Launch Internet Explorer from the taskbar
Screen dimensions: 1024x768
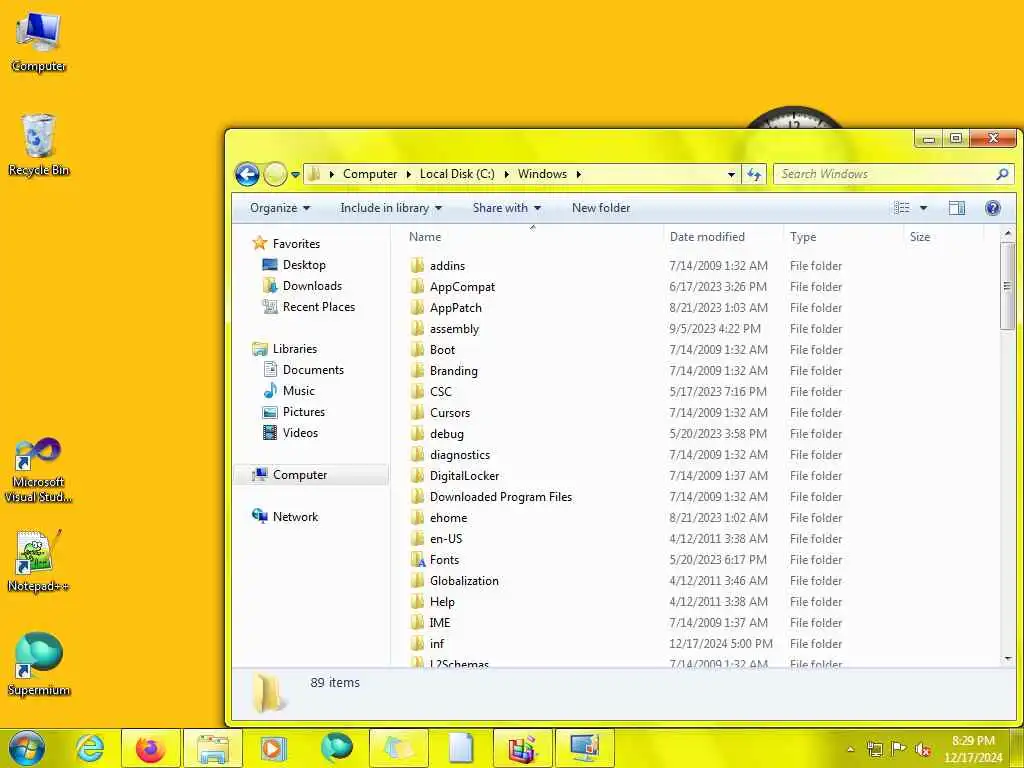[89, 748]
